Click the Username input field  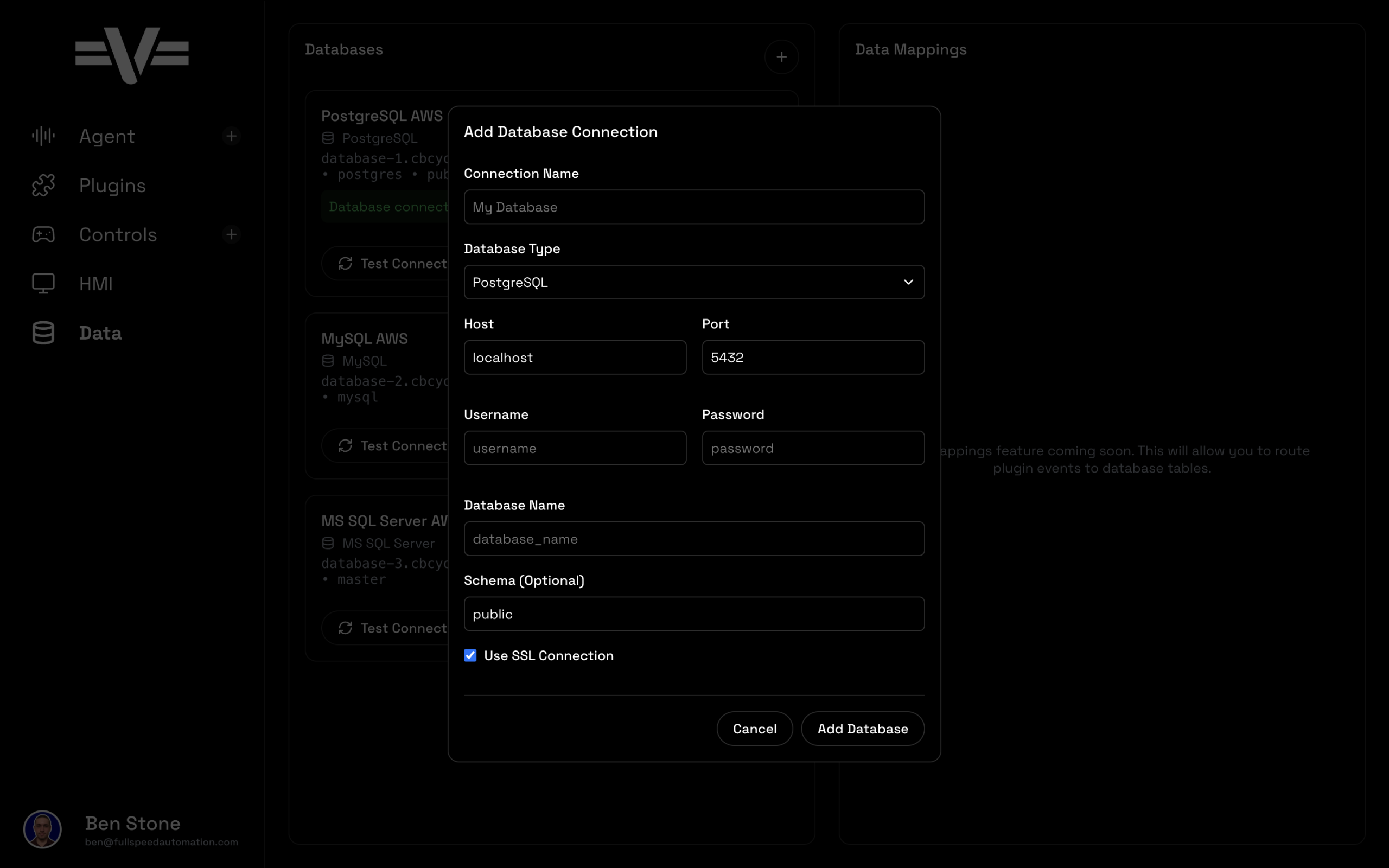575,448
